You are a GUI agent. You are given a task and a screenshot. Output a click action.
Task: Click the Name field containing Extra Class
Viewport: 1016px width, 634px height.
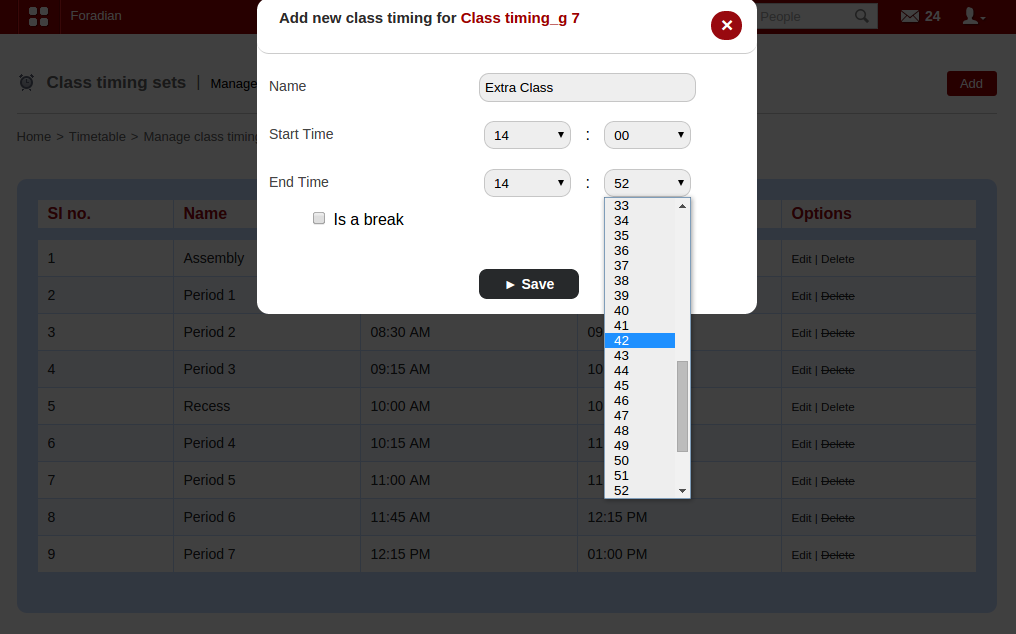pos(587,88)
